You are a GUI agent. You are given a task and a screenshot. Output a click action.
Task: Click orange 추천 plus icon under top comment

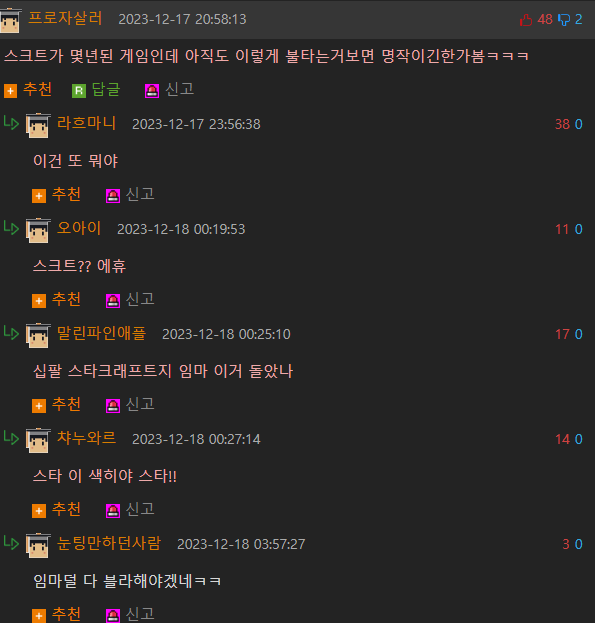pyautogui.click(x=10, y=91)
